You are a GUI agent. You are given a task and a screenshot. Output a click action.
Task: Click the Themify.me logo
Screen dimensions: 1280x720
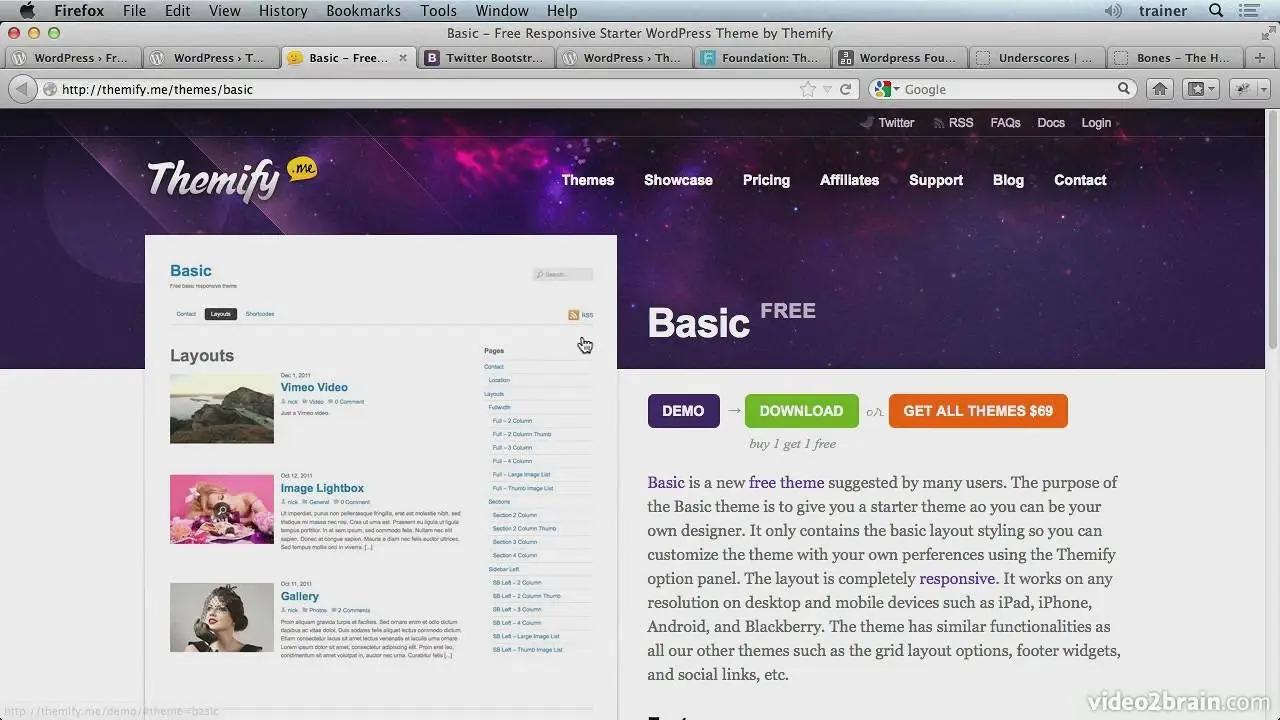(x=232, y=179)
